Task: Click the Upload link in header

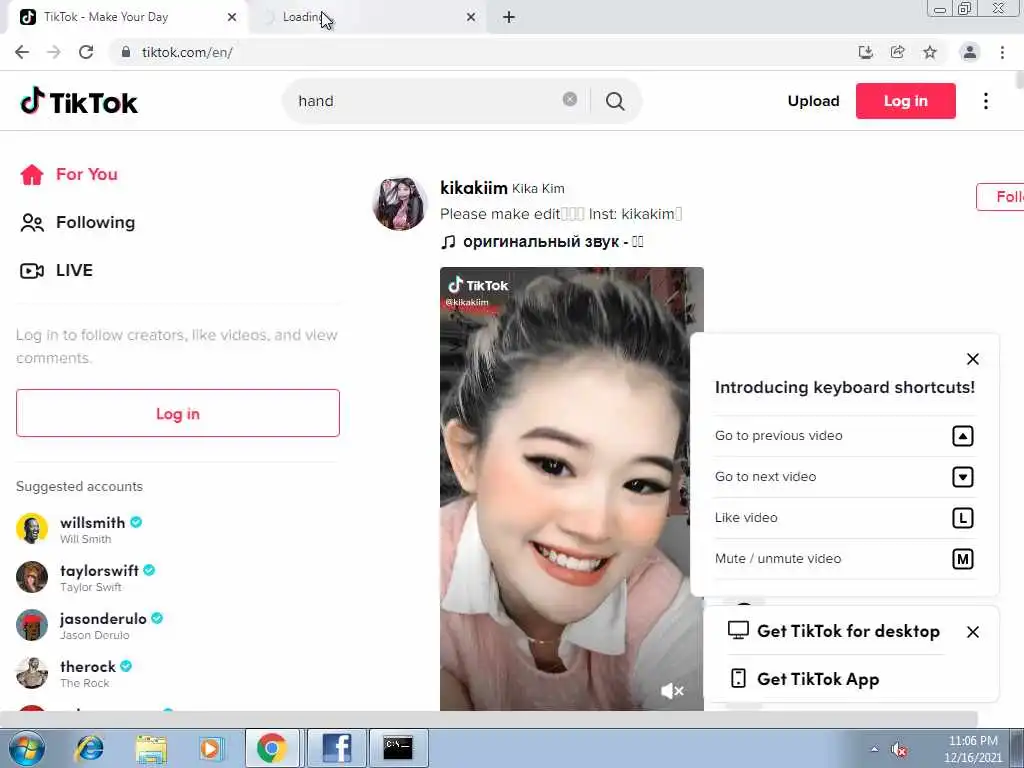Action: click(x=813, y=101)
